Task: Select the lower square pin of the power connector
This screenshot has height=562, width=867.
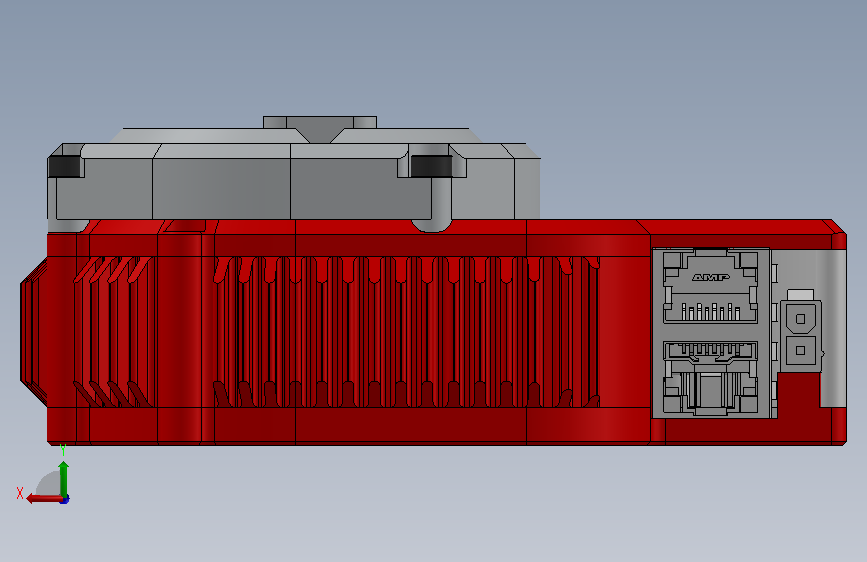Action: [x=800, y=350]
